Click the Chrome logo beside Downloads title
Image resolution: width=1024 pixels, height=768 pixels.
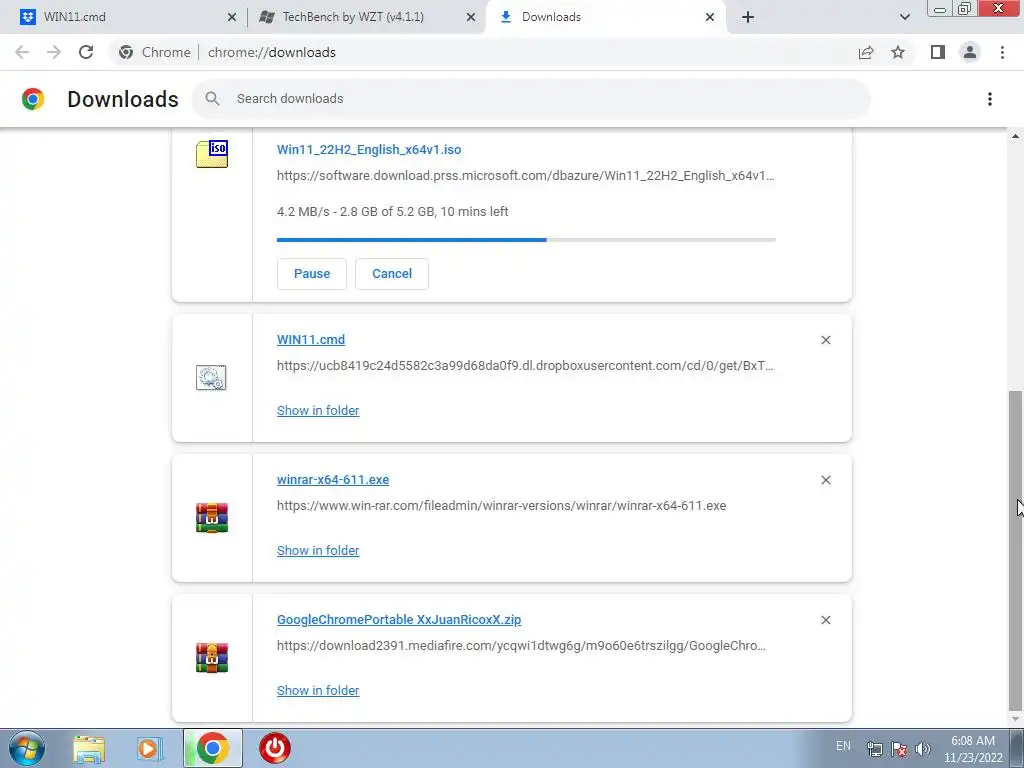coord(33,99)
